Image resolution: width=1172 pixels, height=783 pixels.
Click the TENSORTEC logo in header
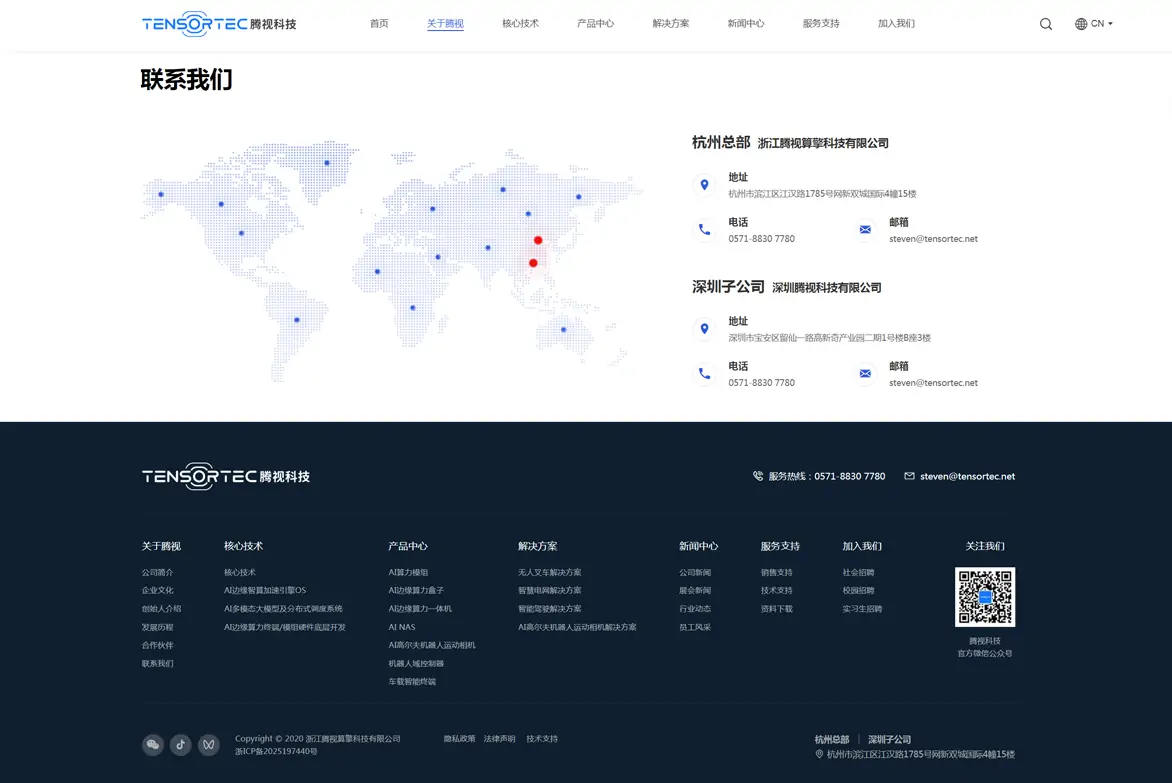pyautogui.click(x=218, y=24)
